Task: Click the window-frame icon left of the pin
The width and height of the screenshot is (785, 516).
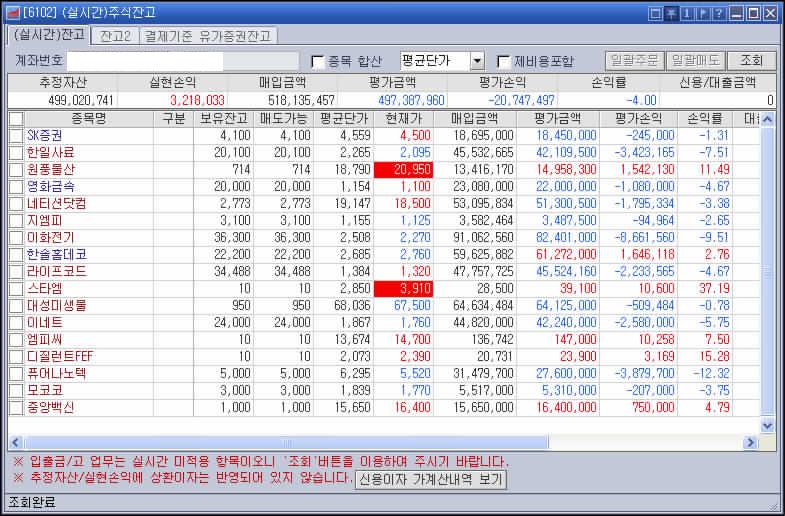Action: point(655,13)
